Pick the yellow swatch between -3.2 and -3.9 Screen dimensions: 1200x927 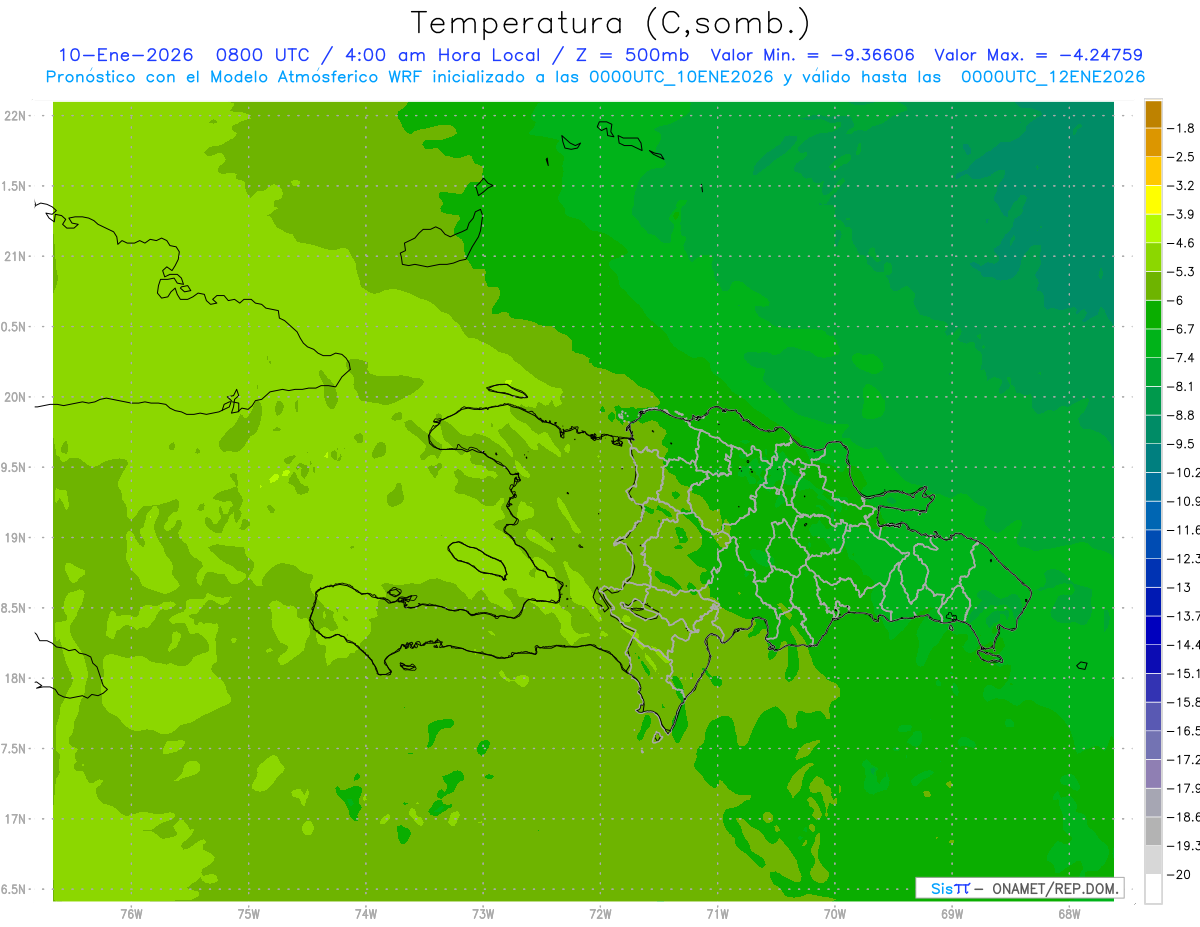[1153, 200]
